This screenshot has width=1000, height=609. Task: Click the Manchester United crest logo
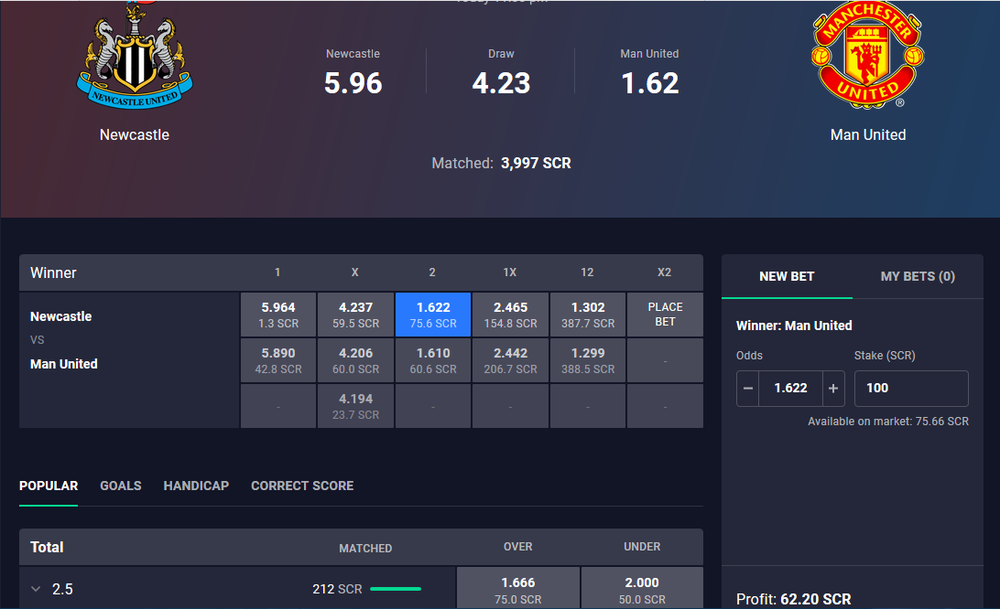click(867, 55)
